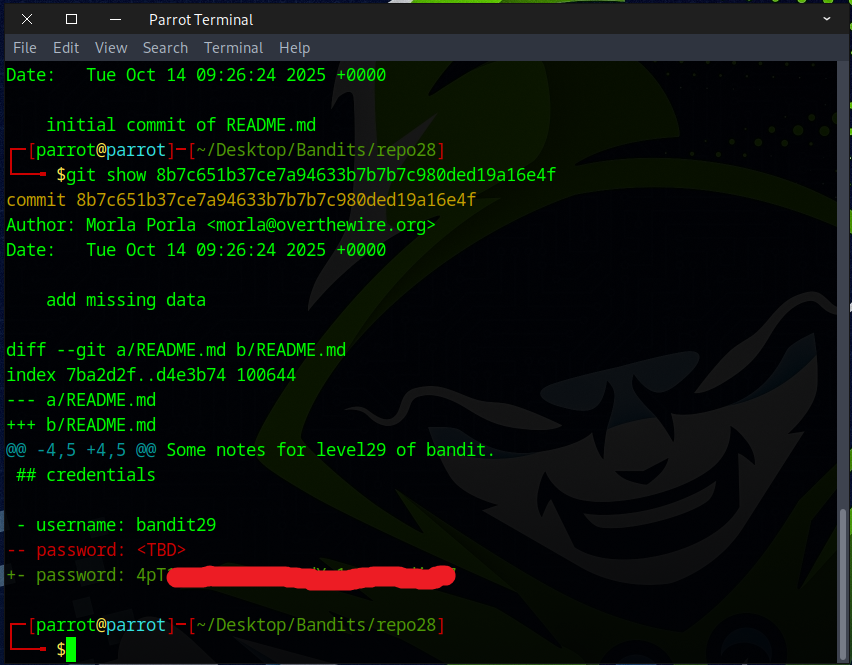Maximize the terminal window
Screen dimensions: 852x665
point(71,19)
